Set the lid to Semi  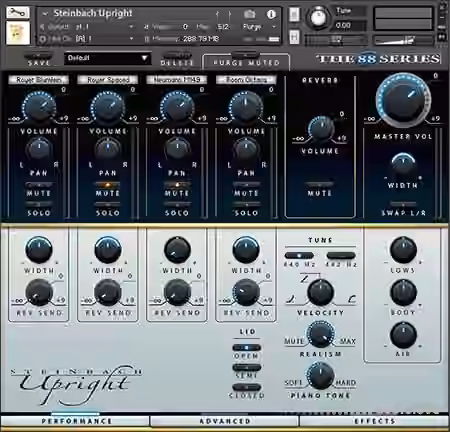pyautogui.click(x=247, y=367)
